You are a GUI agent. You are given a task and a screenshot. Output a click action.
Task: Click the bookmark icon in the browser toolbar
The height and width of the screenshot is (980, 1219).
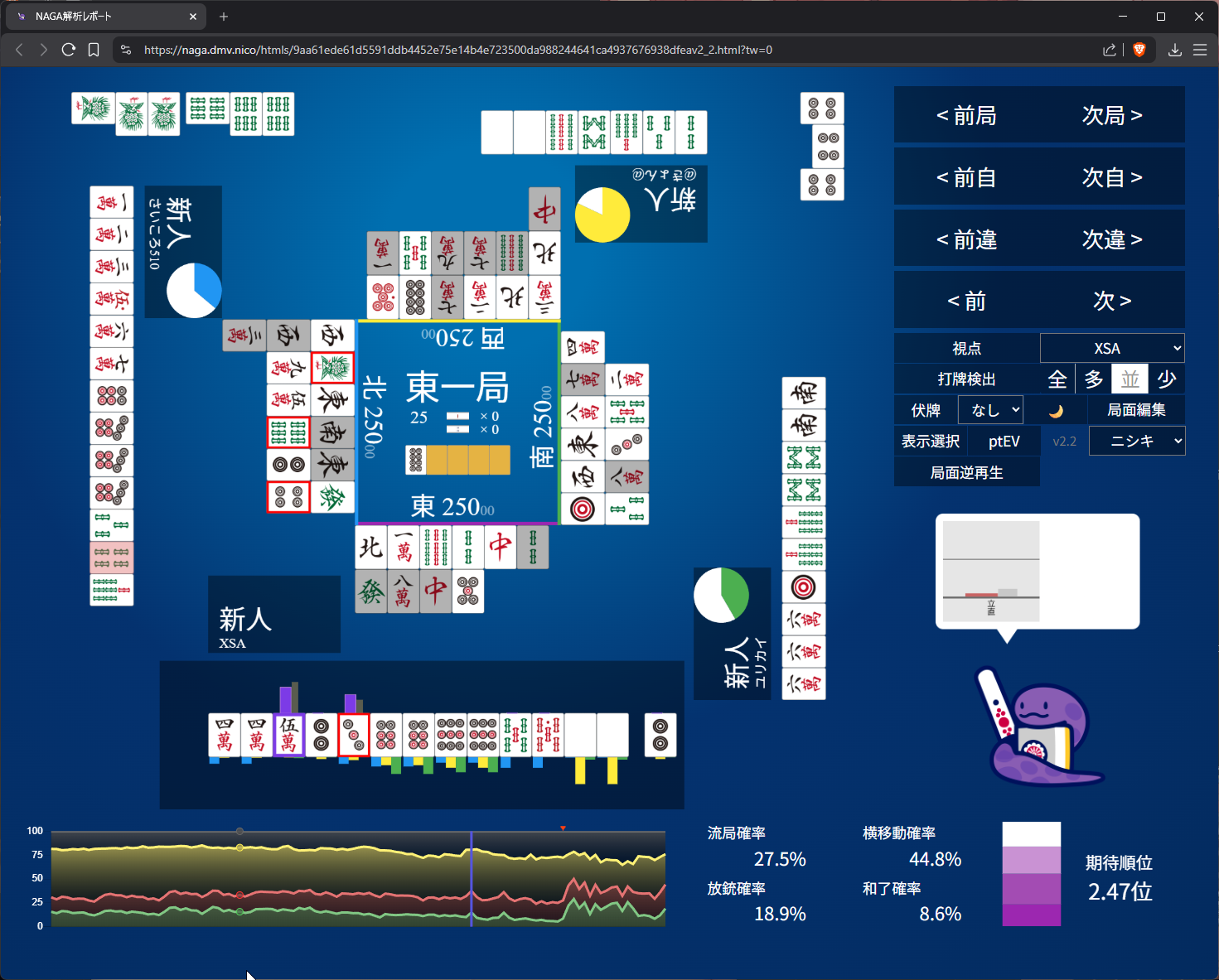tap(94, 50)
